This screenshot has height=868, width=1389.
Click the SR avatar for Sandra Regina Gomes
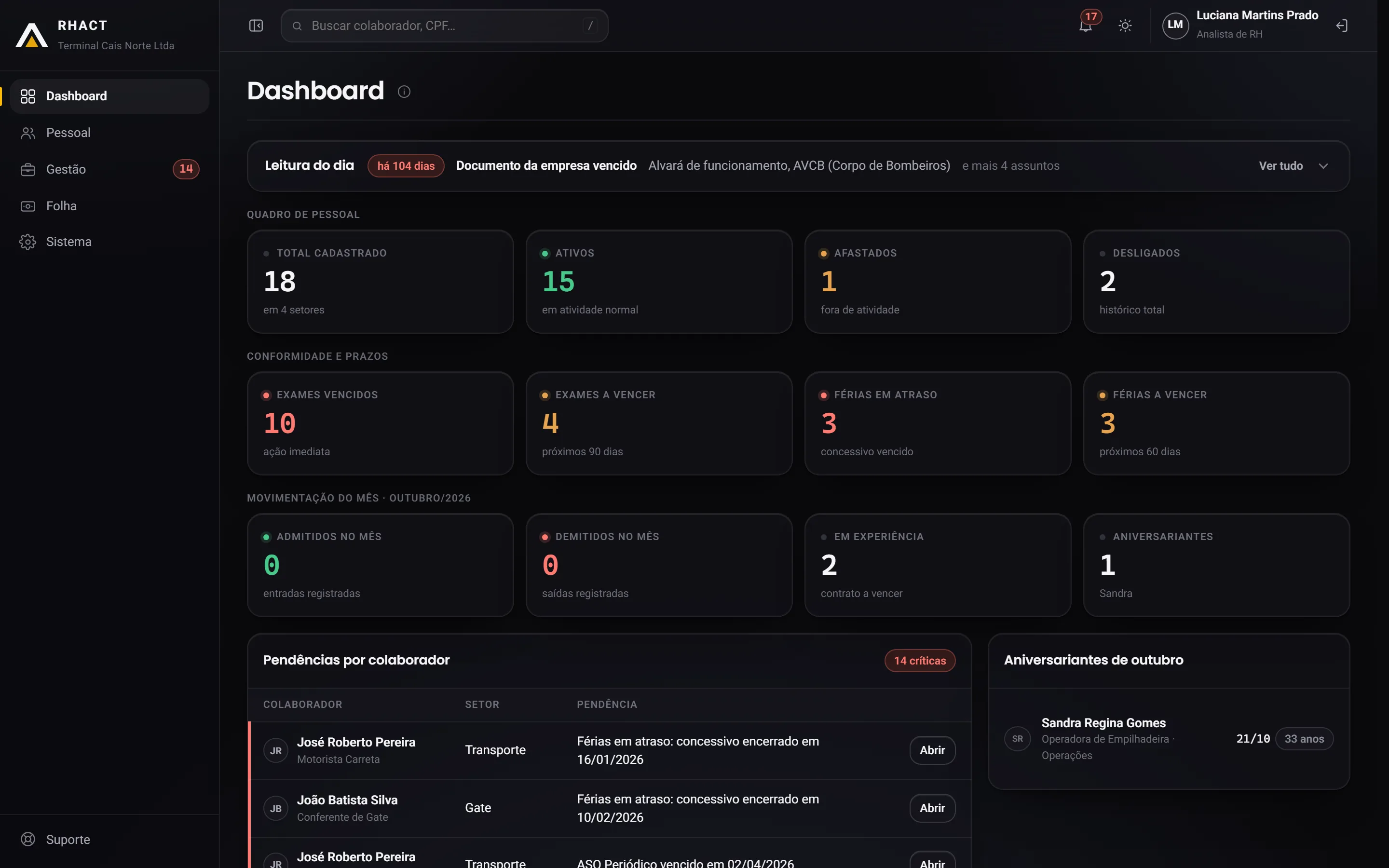pos(1018,739)
